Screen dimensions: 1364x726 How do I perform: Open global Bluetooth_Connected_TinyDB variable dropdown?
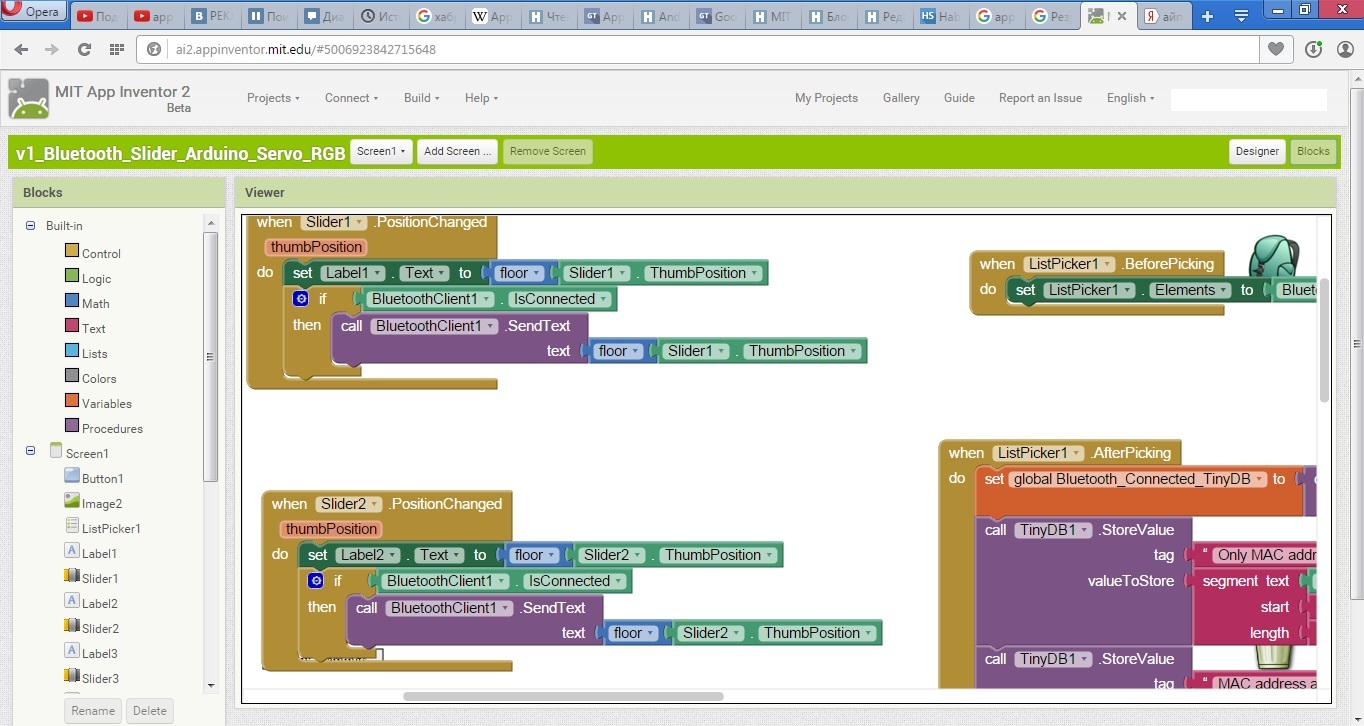(1138, 479)
